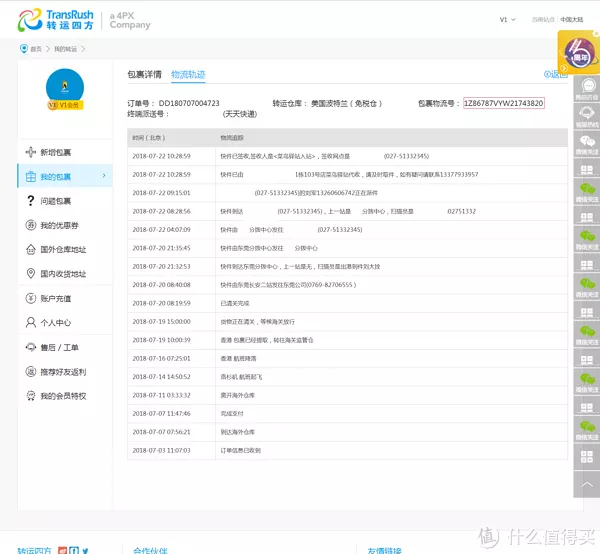The height and width of the screenshot is (554, 600).
Task: Open 个人中心 person icon
Action: pos(31,323)
